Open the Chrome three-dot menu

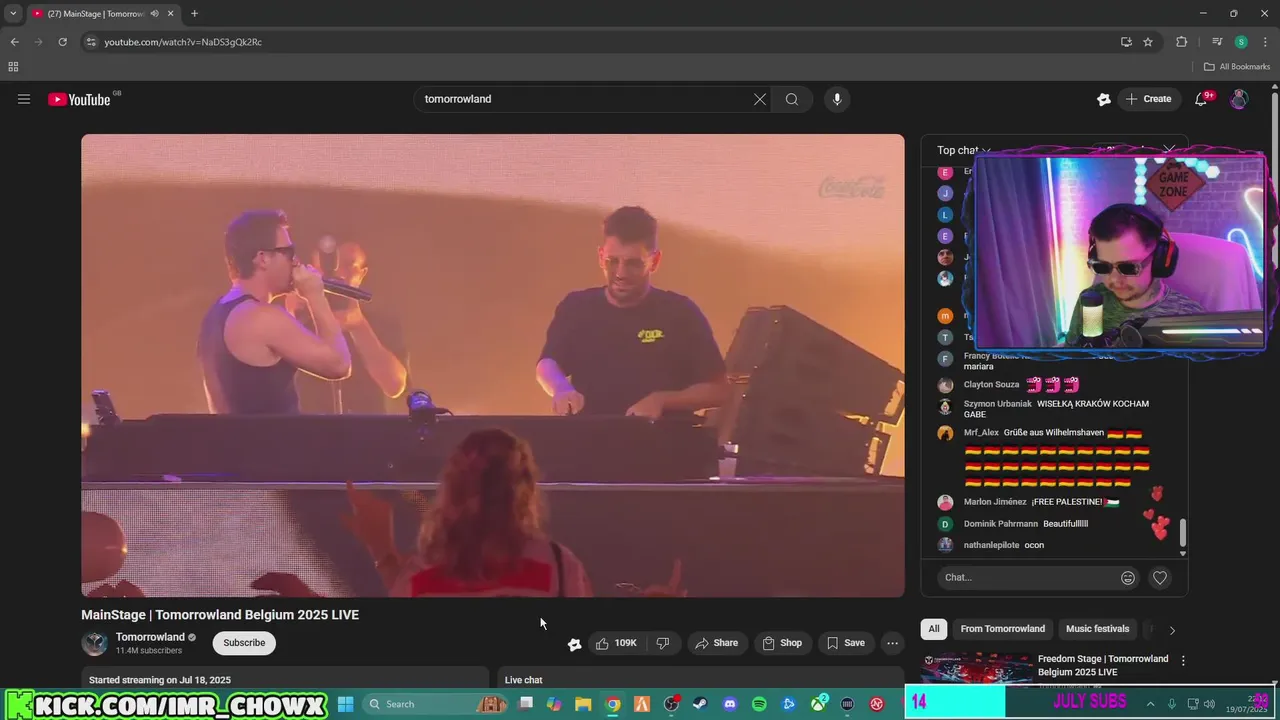(1265, 42)
